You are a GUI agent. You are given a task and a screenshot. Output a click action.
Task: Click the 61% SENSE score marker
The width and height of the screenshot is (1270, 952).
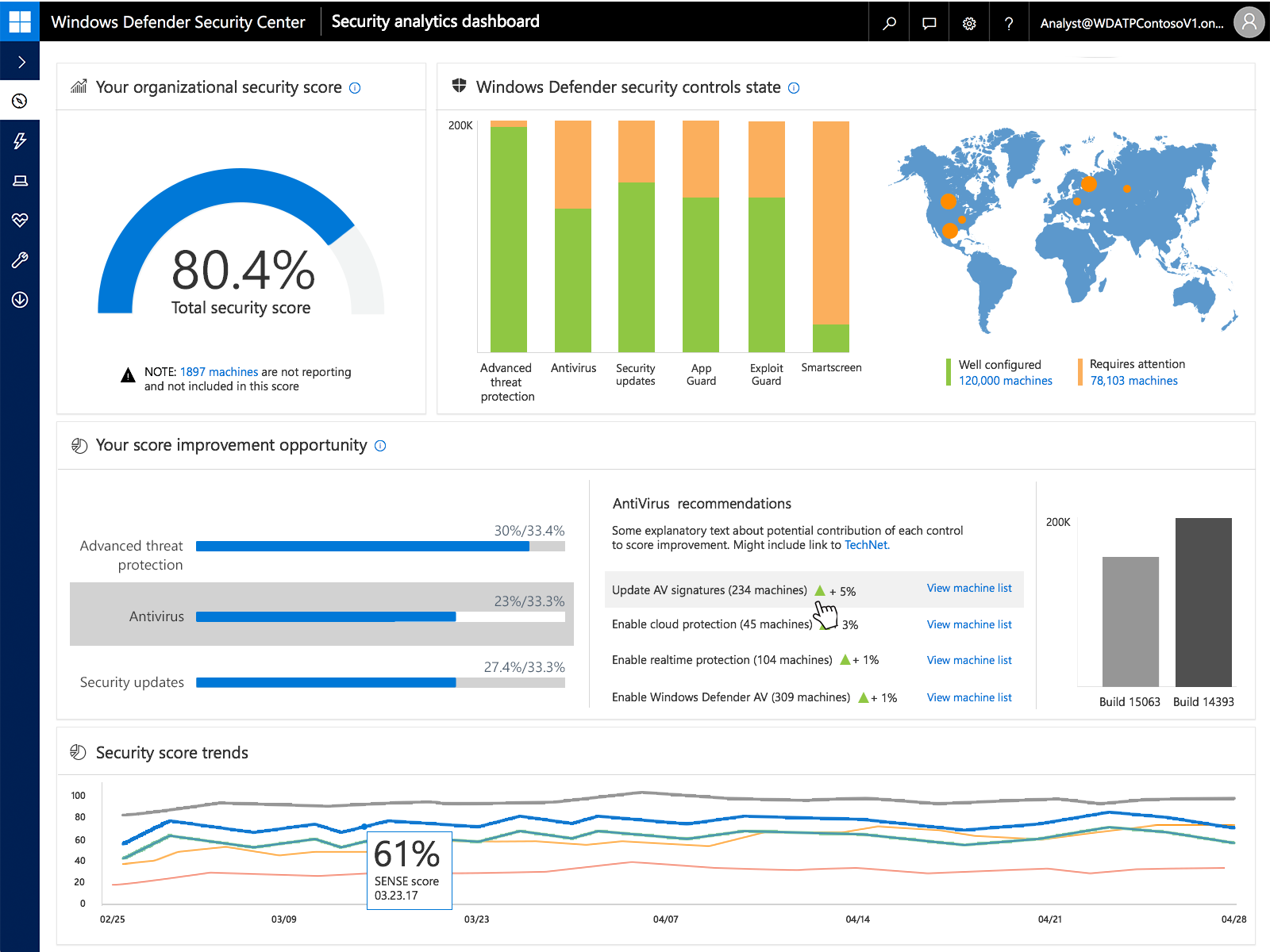click(409, 870)
